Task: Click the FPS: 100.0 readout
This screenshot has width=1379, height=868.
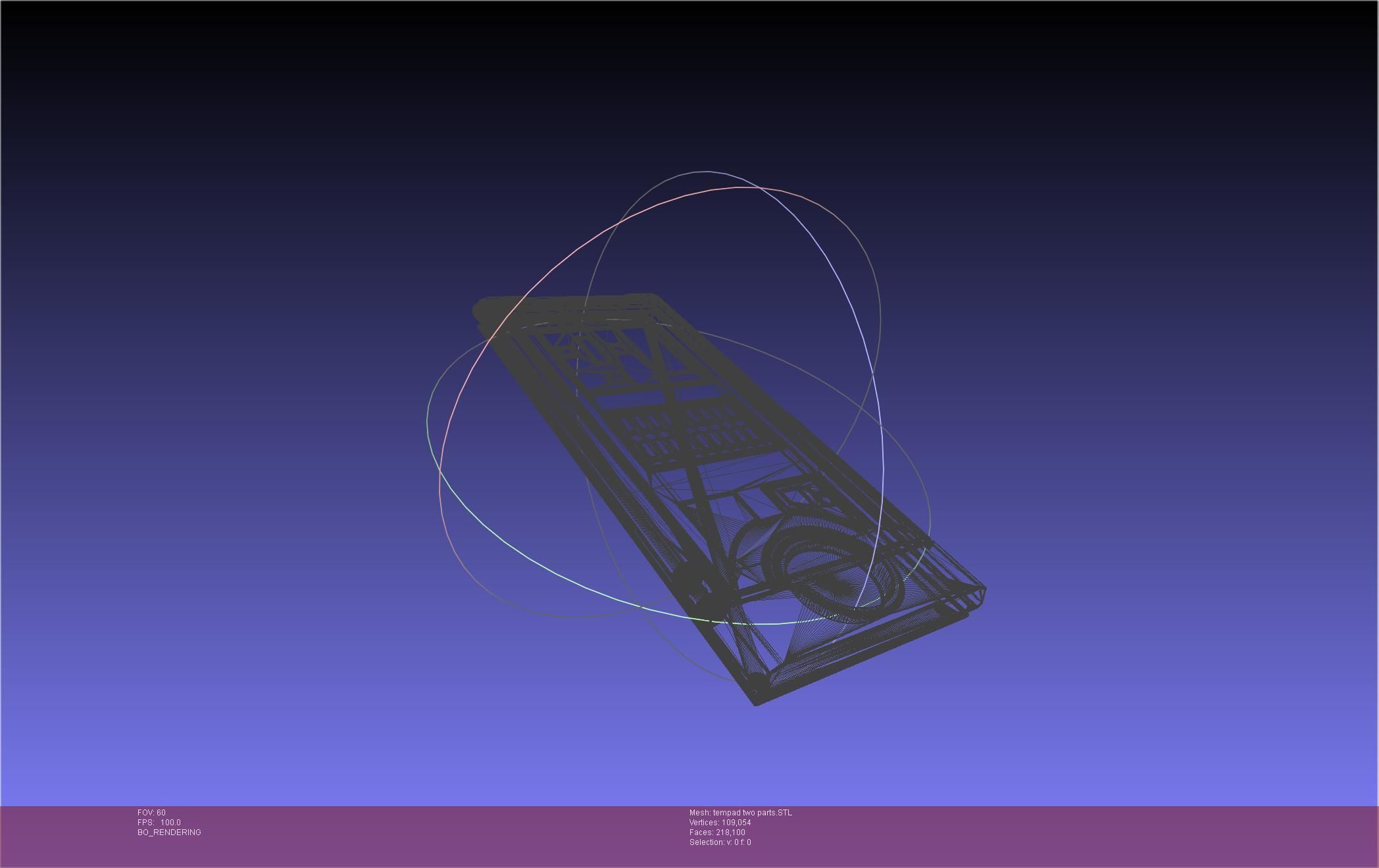Action: (x=159, y=823)
